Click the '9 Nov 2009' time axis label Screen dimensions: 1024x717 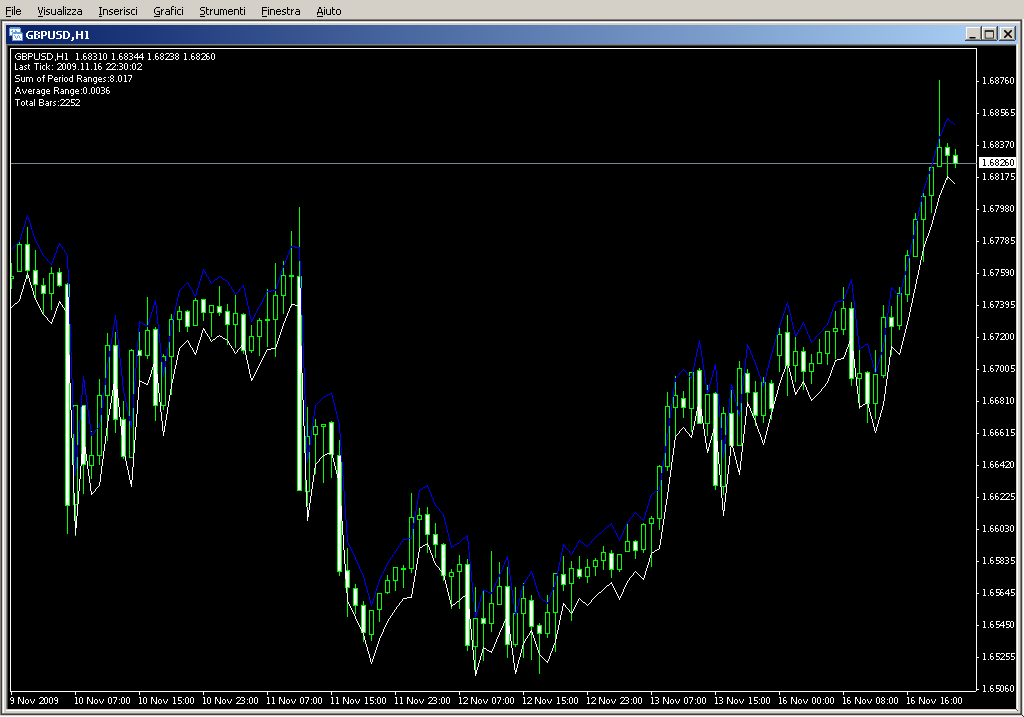coord(35,701)
